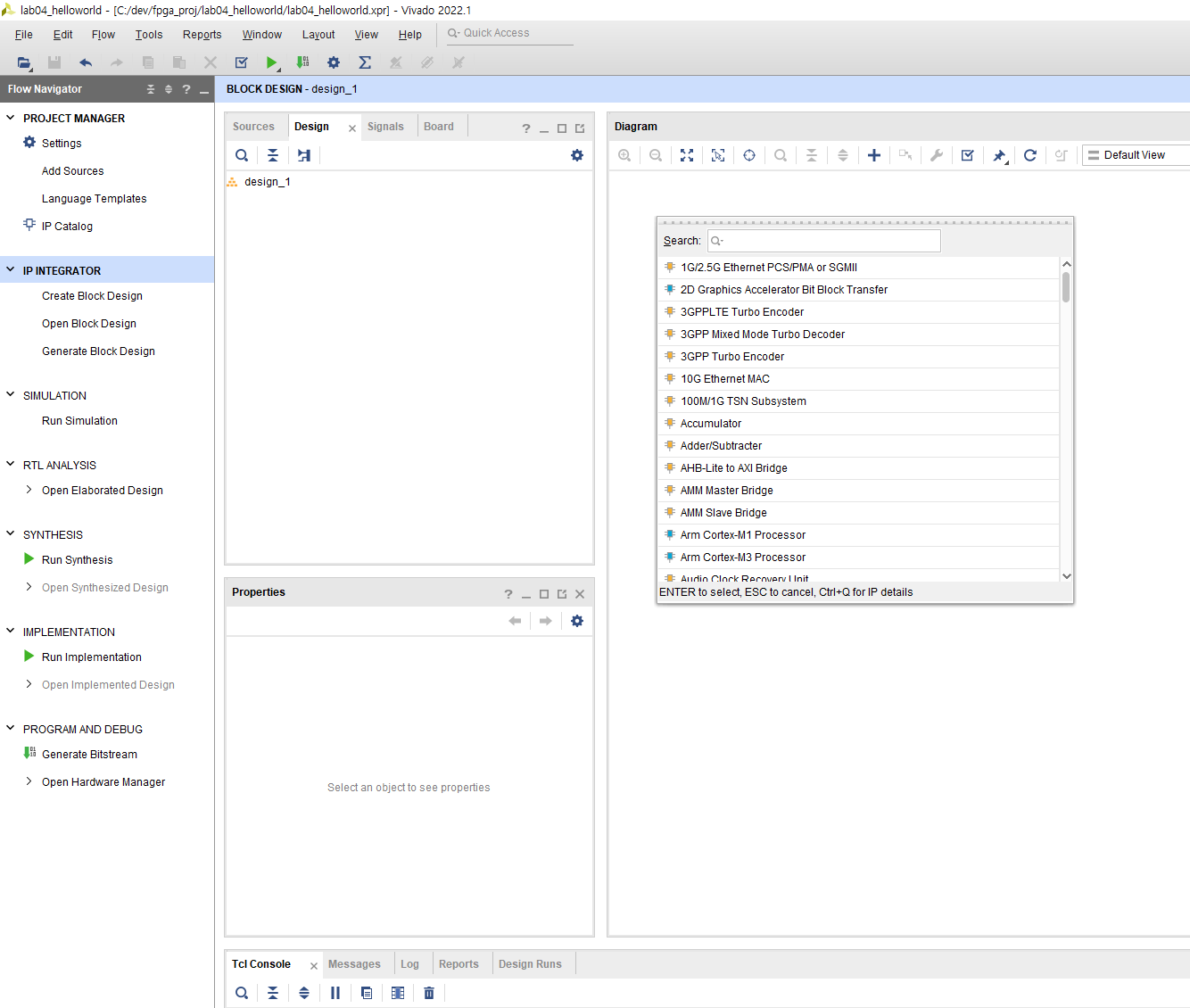
Task: Click the search icon in Tcl Console
Action: [x=242, y=993]
